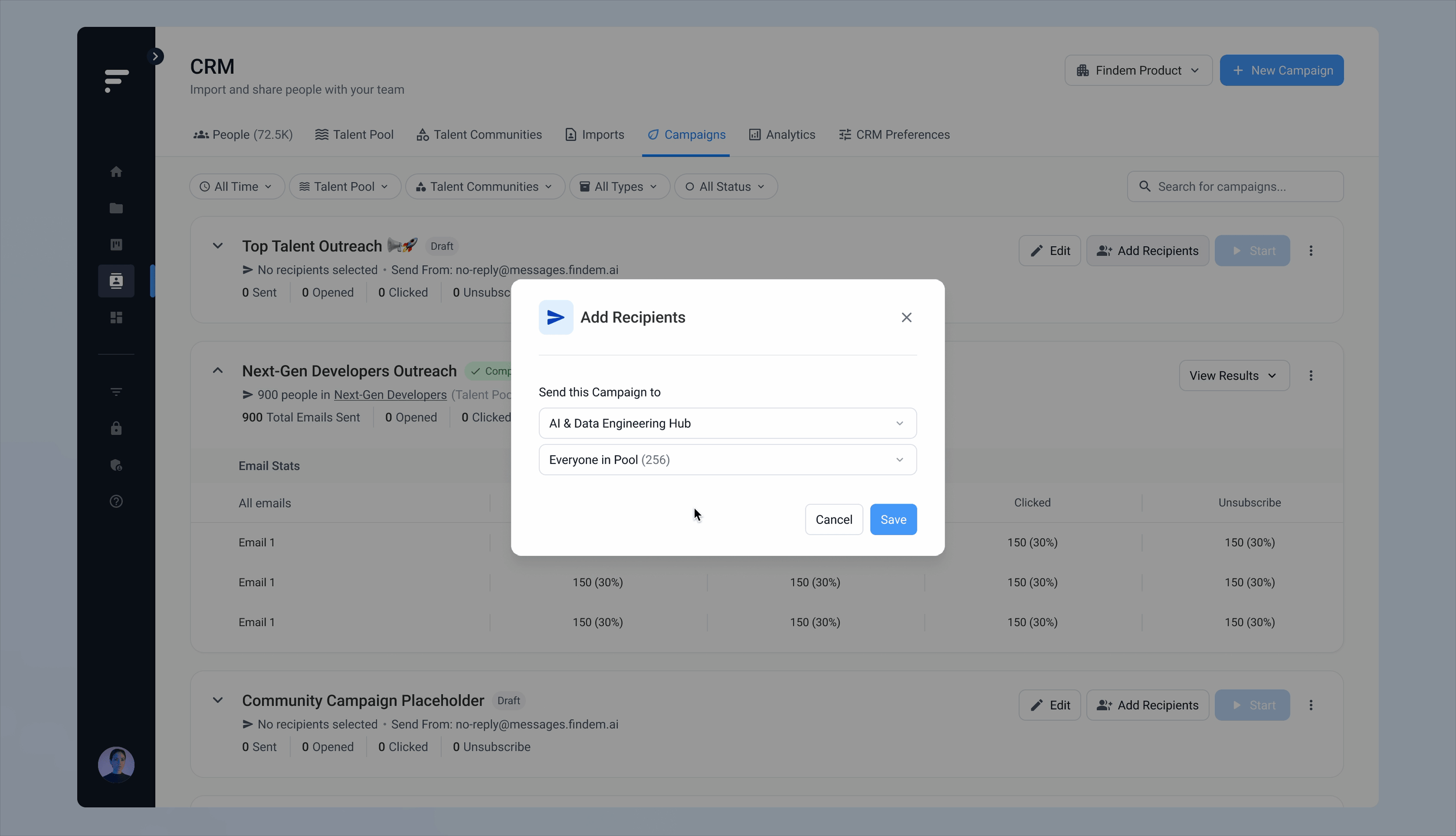Close the Add Recipients dialog
This screenshot has width=1456, height=836.
pos(906,317)
